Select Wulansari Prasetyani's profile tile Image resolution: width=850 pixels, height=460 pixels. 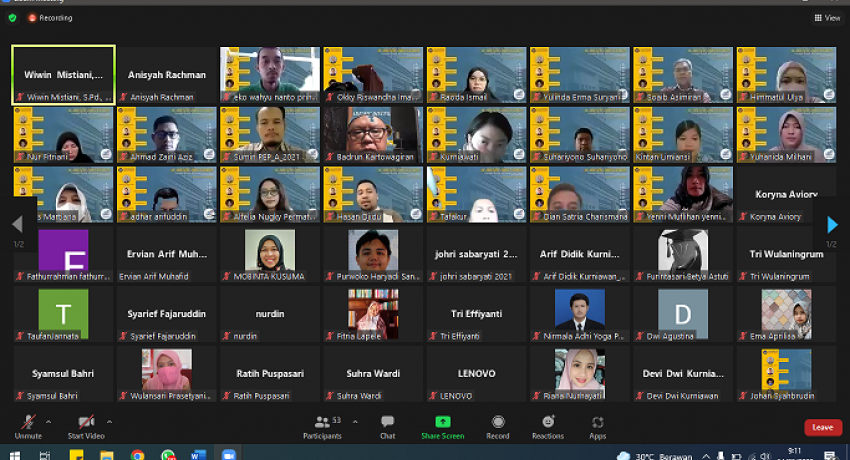pyautogui.click(x=166, y=374)
